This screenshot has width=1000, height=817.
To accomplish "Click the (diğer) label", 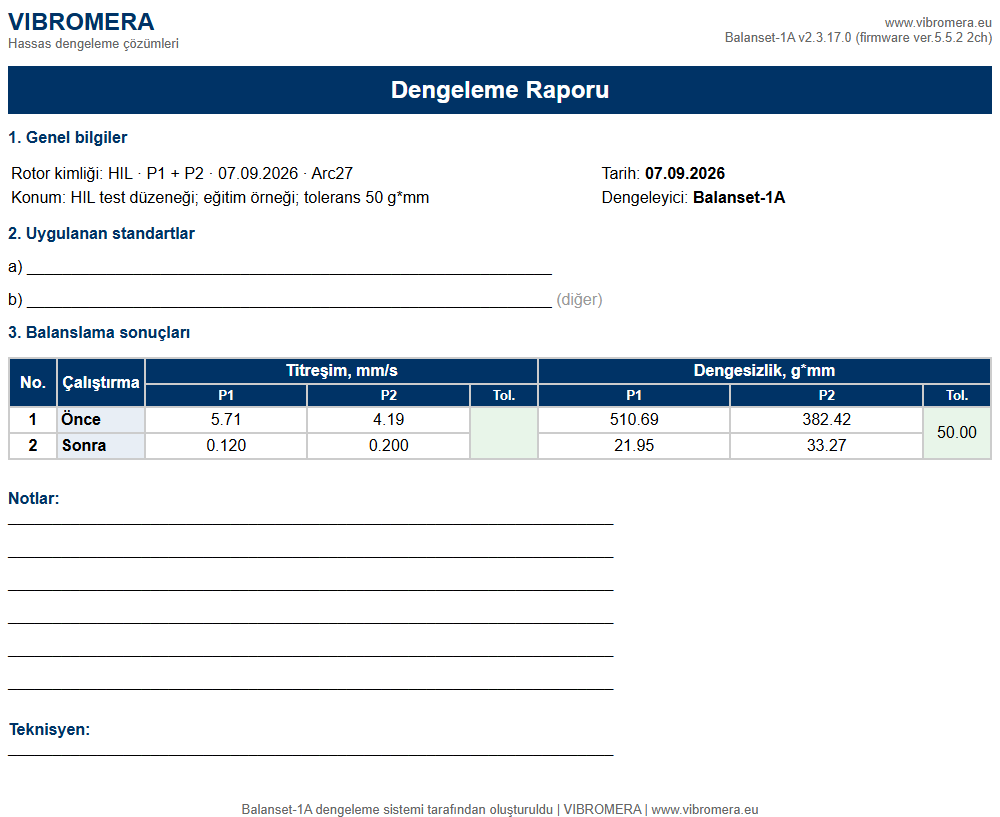I will (579, 300).
